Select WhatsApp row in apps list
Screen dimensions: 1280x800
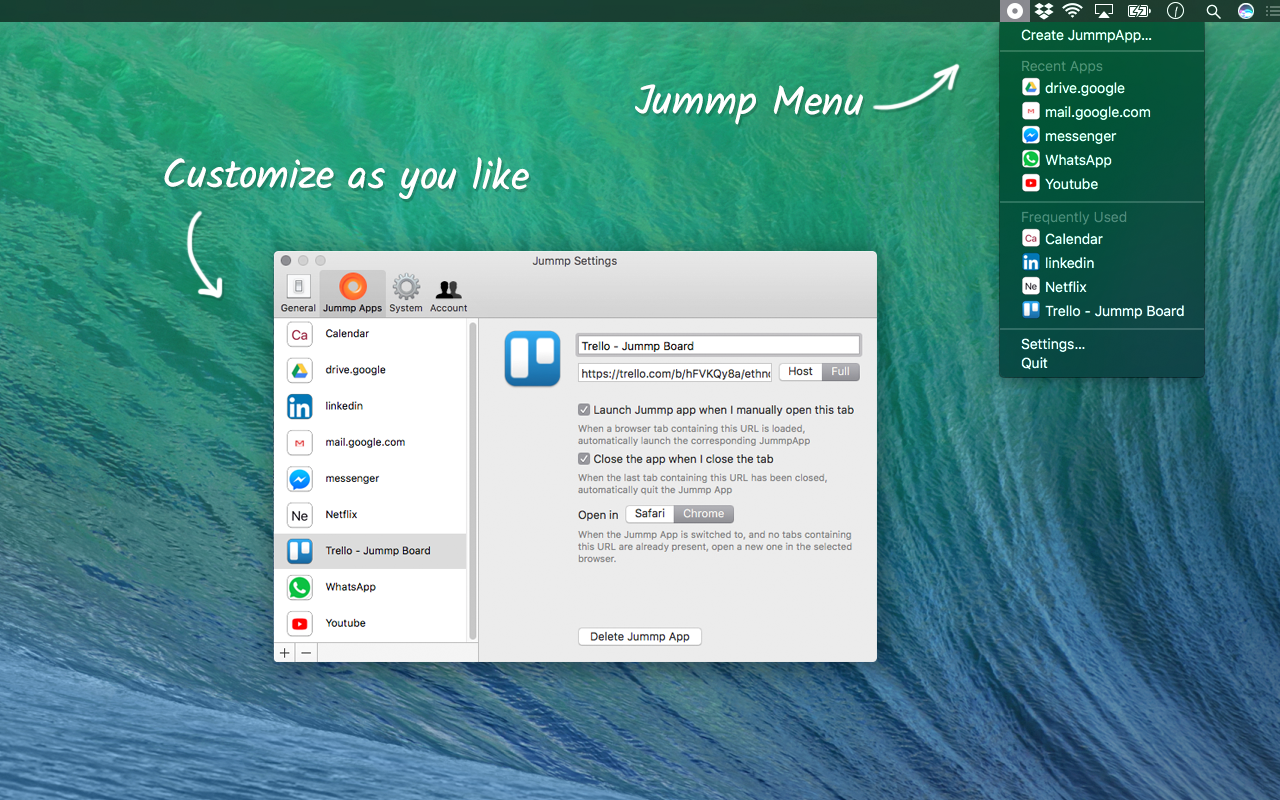(370, 587)
